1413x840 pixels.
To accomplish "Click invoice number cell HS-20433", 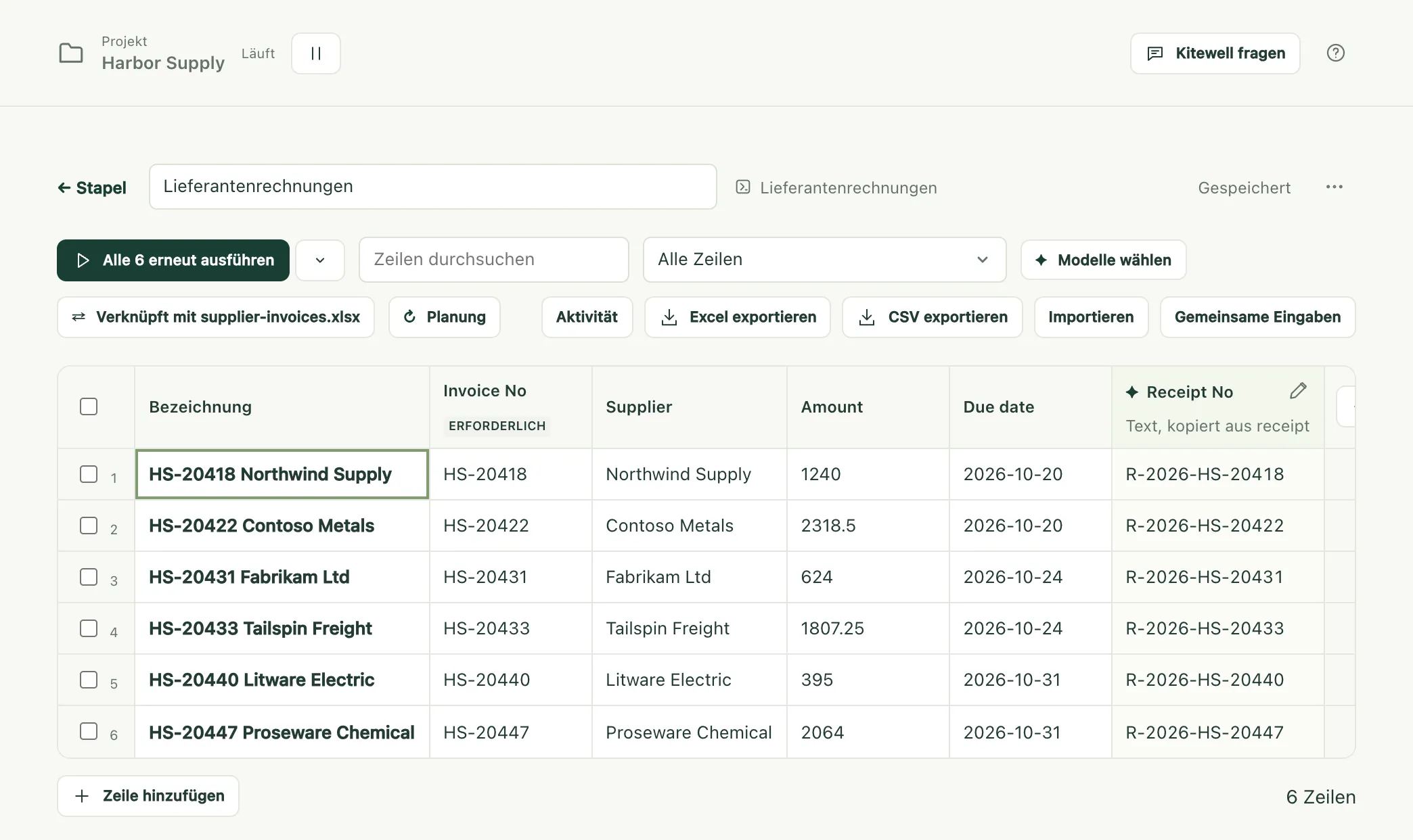I will click(511, 628).
